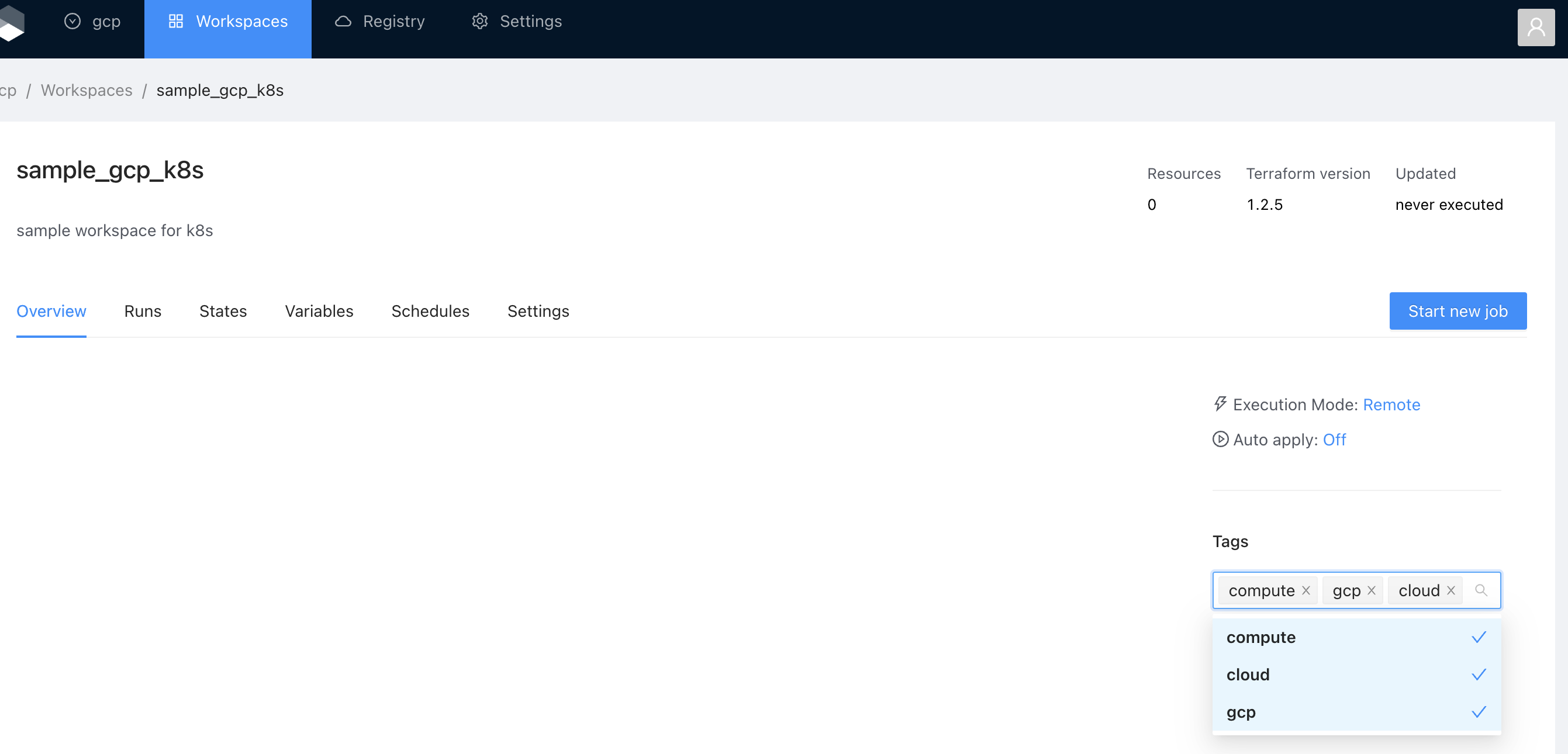Click the Settings gear icon in navbar
Image resolution: width=1568 pixels, height=754 pixels.
point(479,21)
